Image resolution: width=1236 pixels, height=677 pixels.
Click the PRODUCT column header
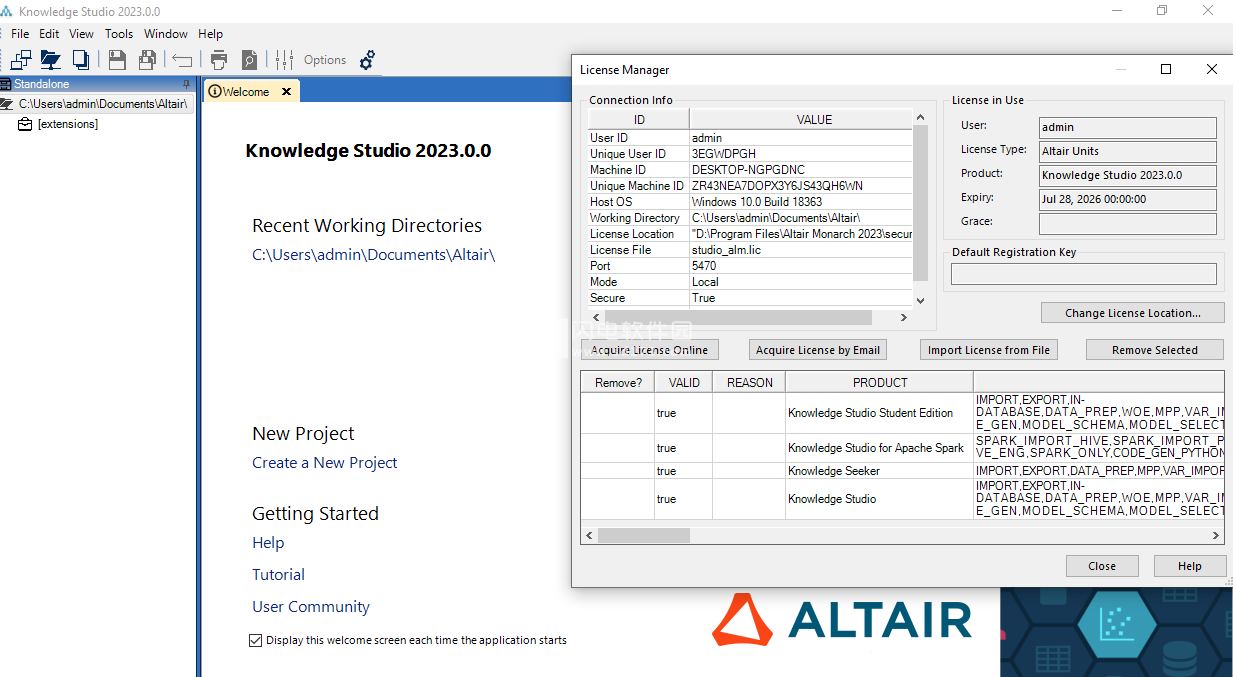(880, 382)
